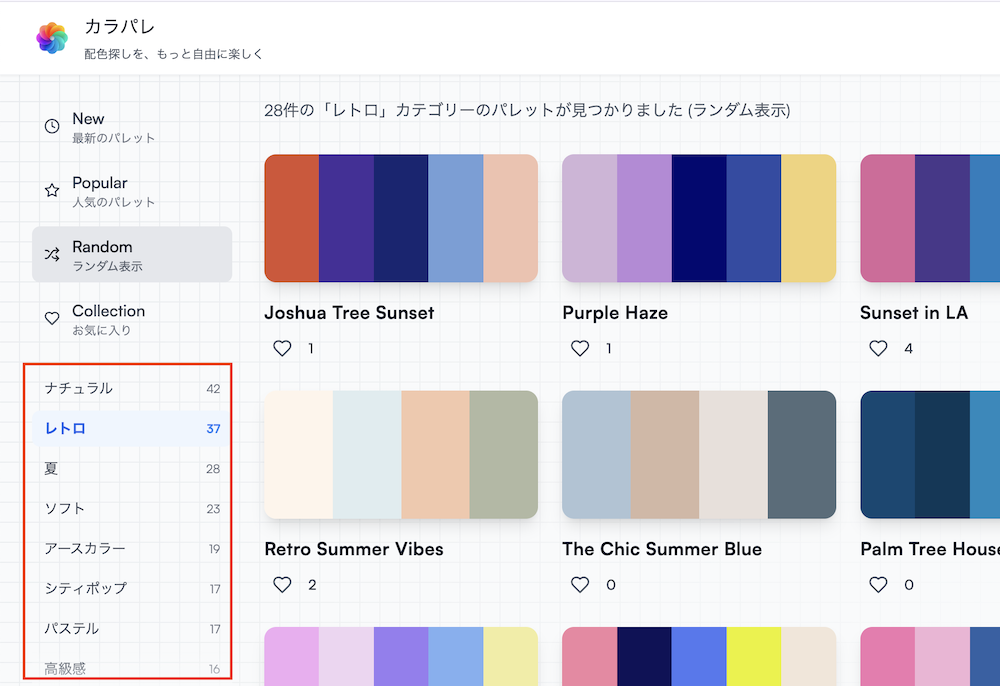The image size is (1000, 686).
Task: Choose the tan swatch in The Chic Summer Blue
Action: [665, 455]
